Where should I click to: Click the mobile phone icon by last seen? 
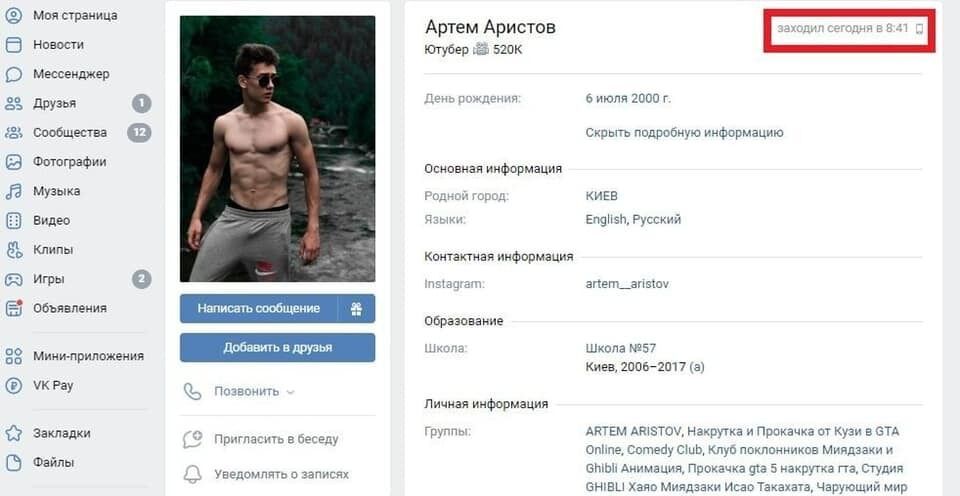tap(919, 28)
